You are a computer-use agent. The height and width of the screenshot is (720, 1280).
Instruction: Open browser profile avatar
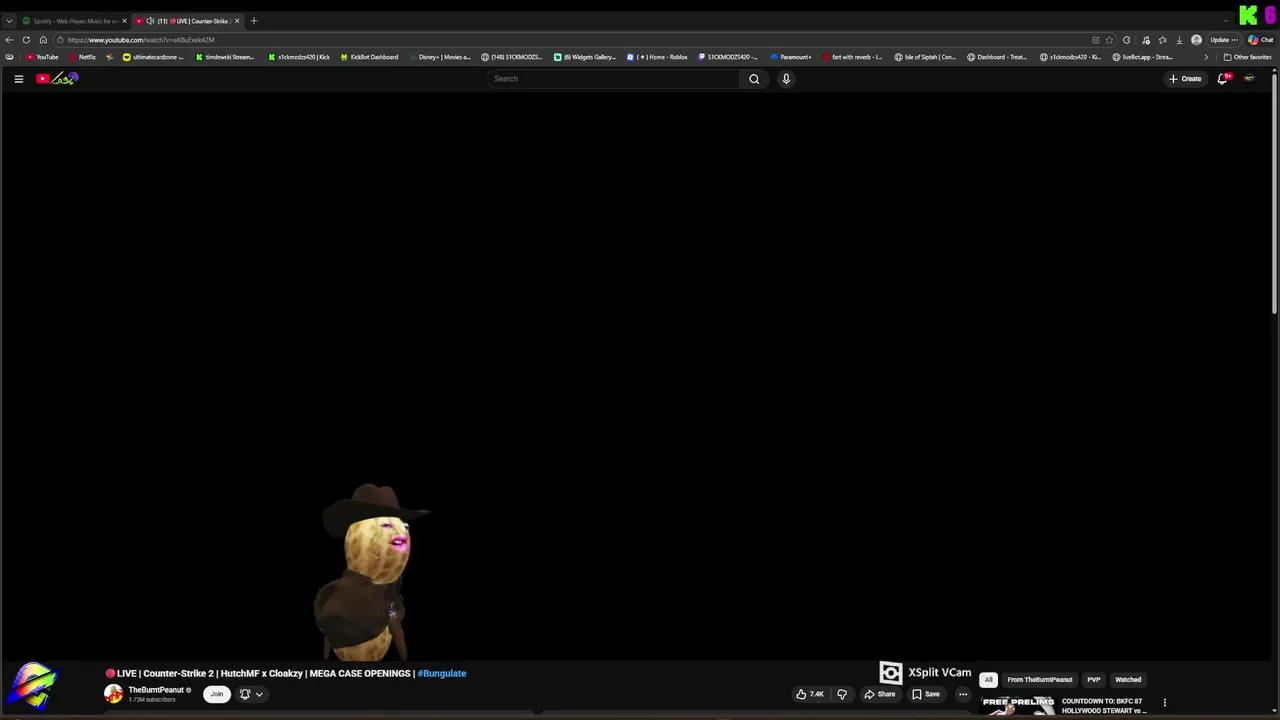pyautogui.click(x=1196, y=40)
